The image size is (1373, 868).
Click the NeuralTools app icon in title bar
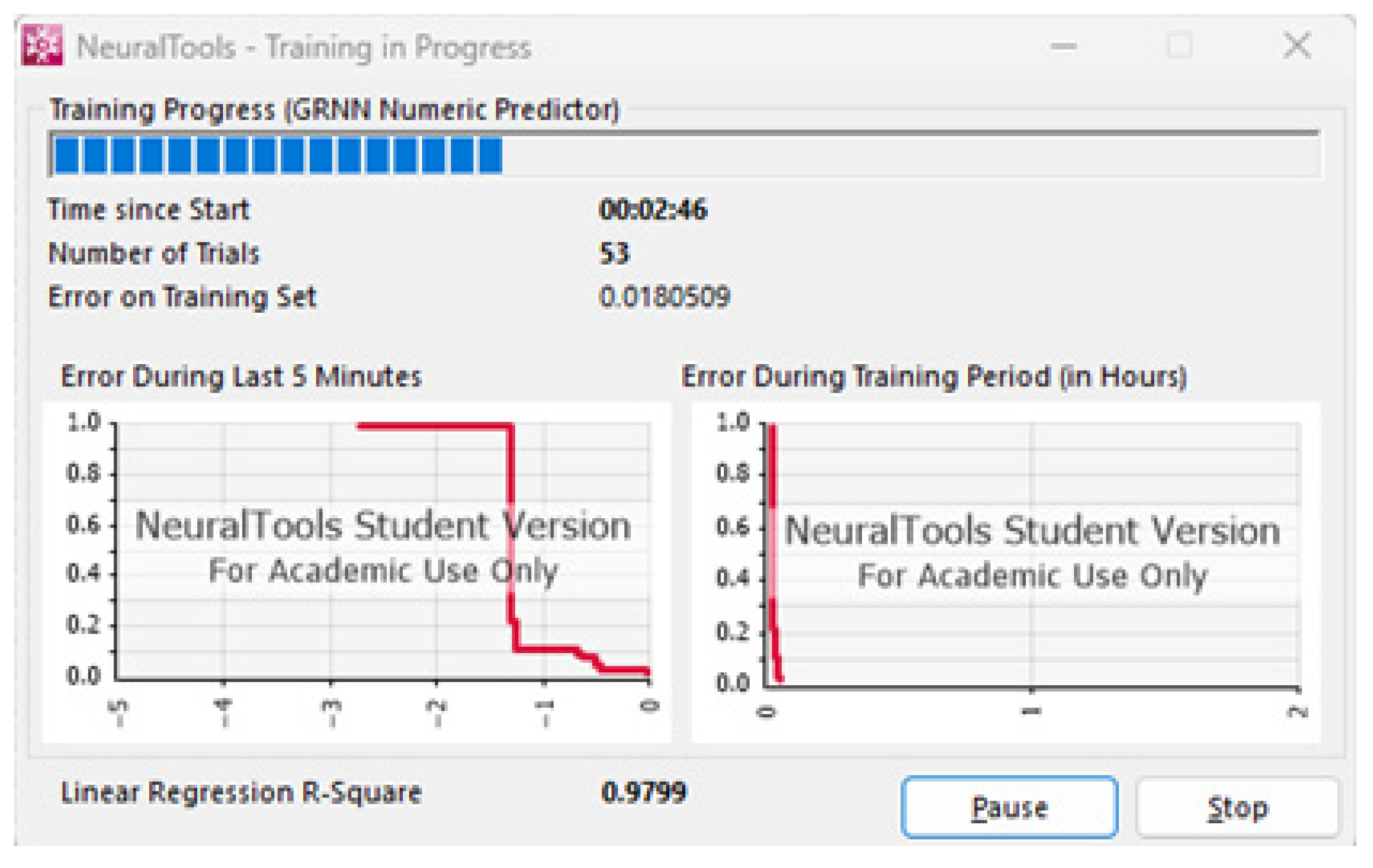[42, 45]
